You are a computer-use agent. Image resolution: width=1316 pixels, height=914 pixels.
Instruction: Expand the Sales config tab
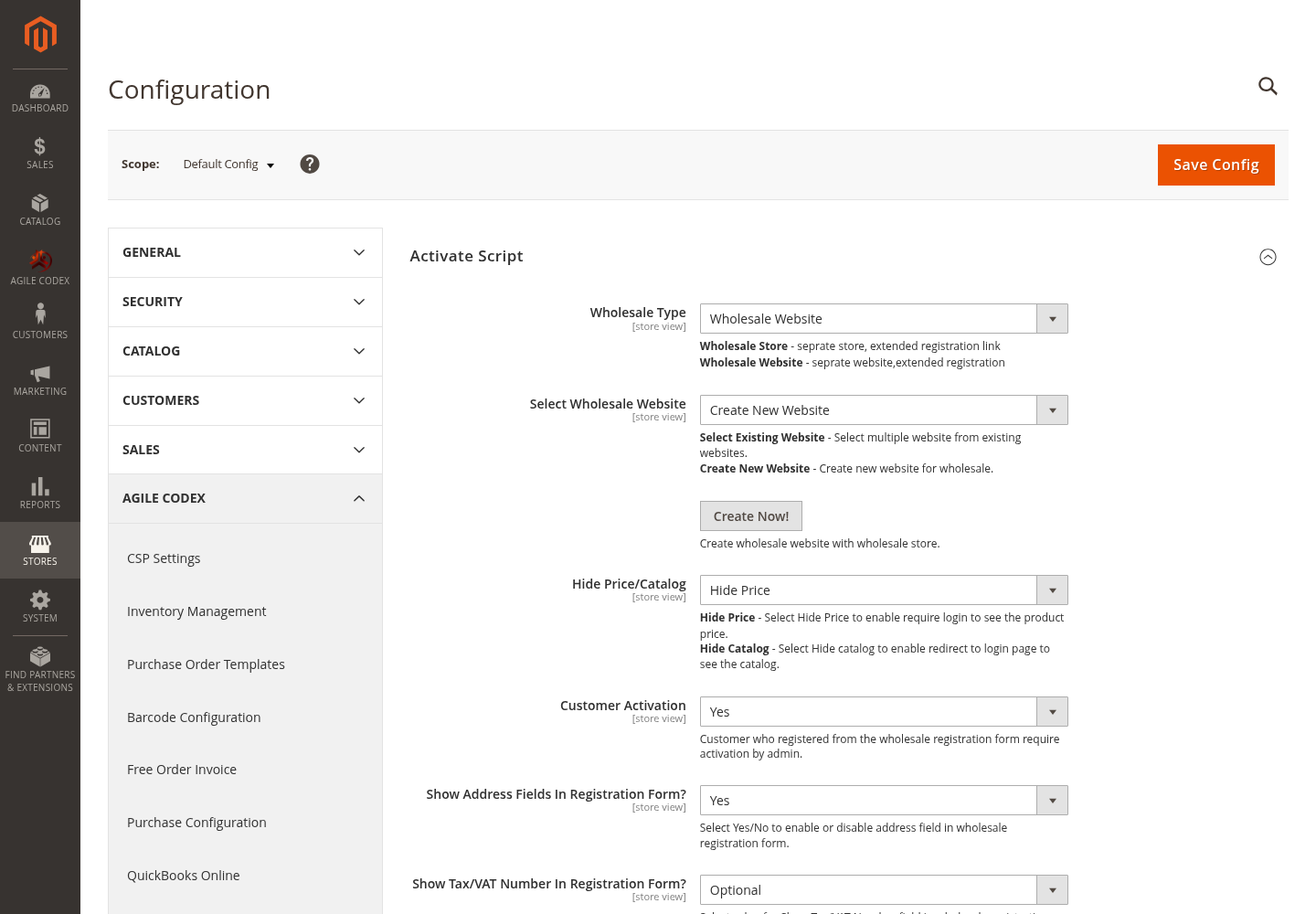point(245,450)
